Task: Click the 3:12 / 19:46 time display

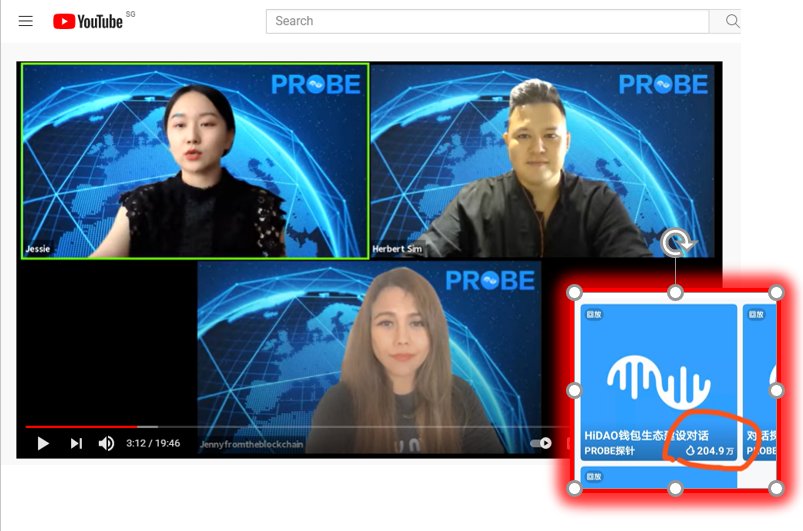Action: [153, 443]
